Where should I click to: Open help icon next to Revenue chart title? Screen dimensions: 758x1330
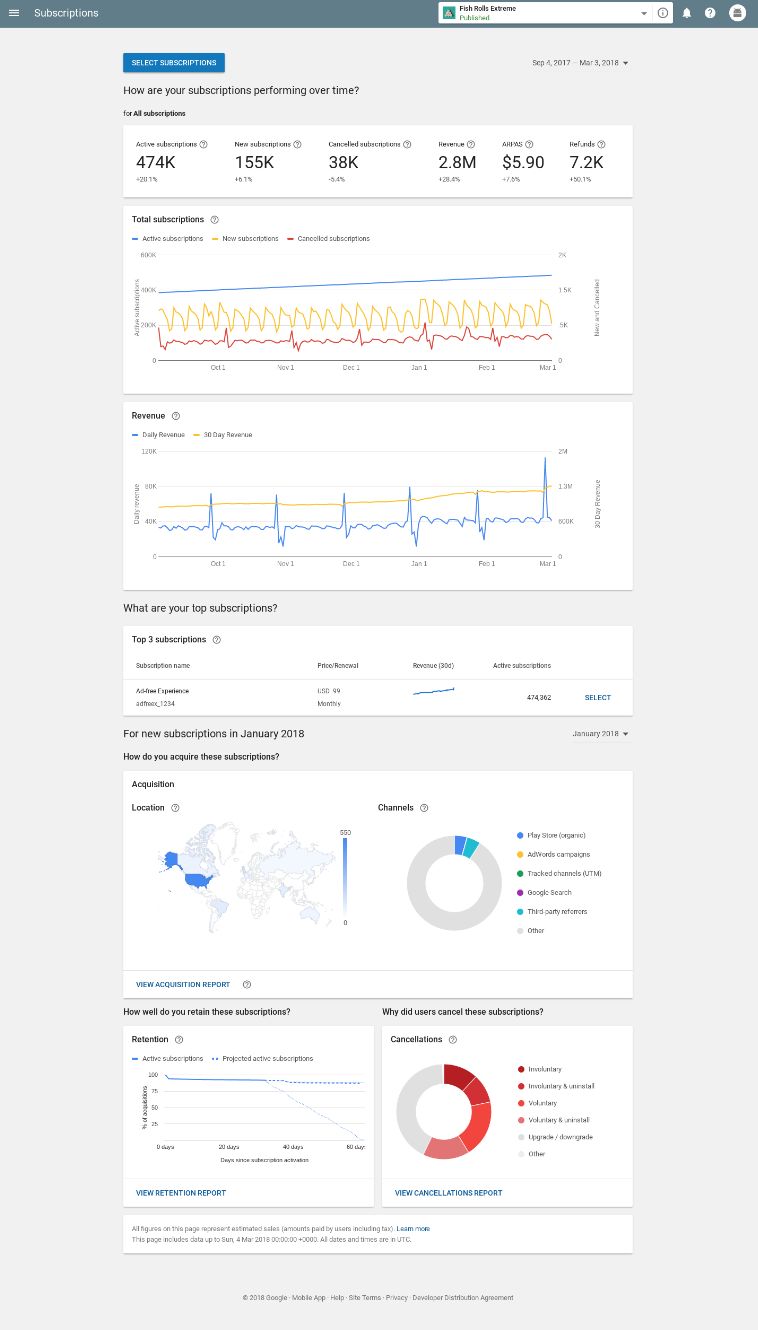click(x=176, y=415)
